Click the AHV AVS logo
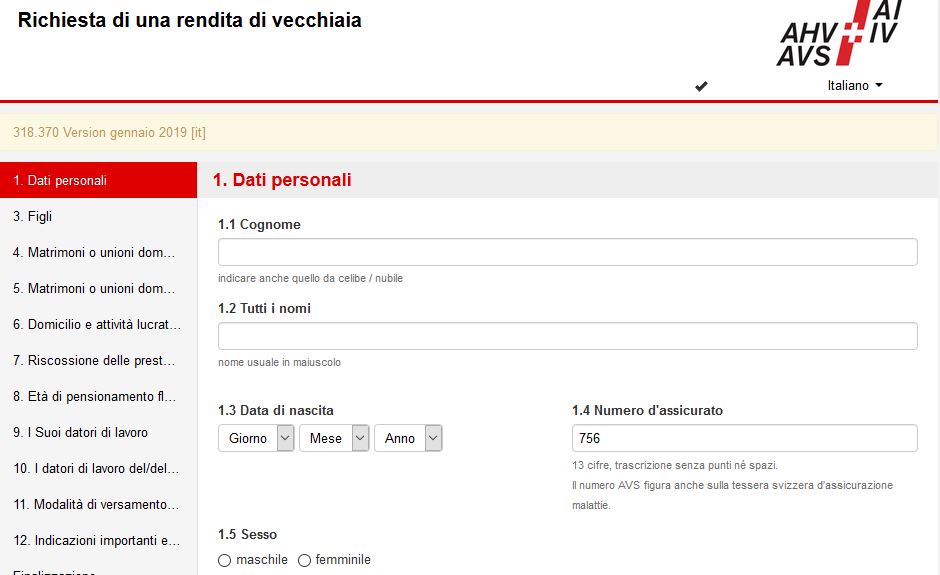Screen dimensions: 940x575 (838, 34)
